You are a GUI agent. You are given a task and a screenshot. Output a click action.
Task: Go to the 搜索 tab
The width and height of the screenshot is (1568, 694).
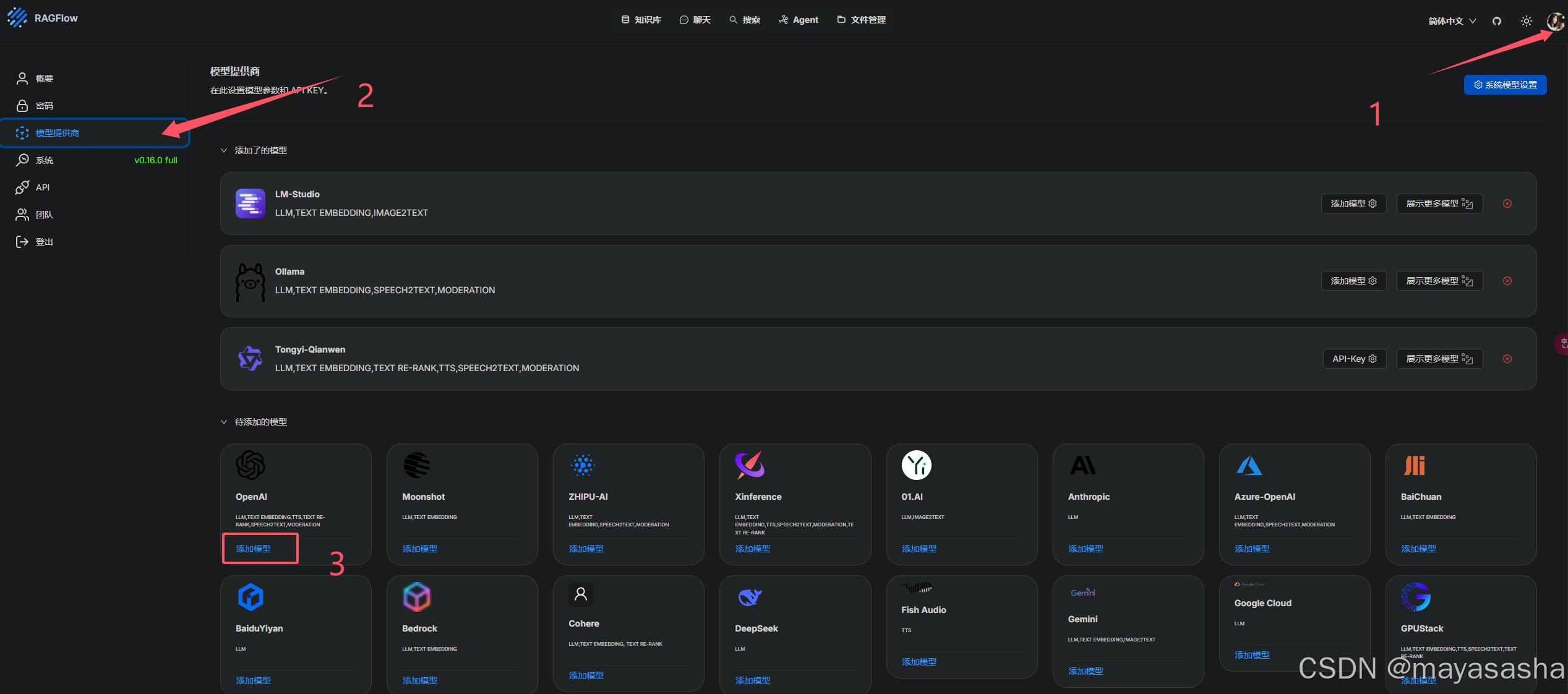pyautogui.click(x=745, y=20)
